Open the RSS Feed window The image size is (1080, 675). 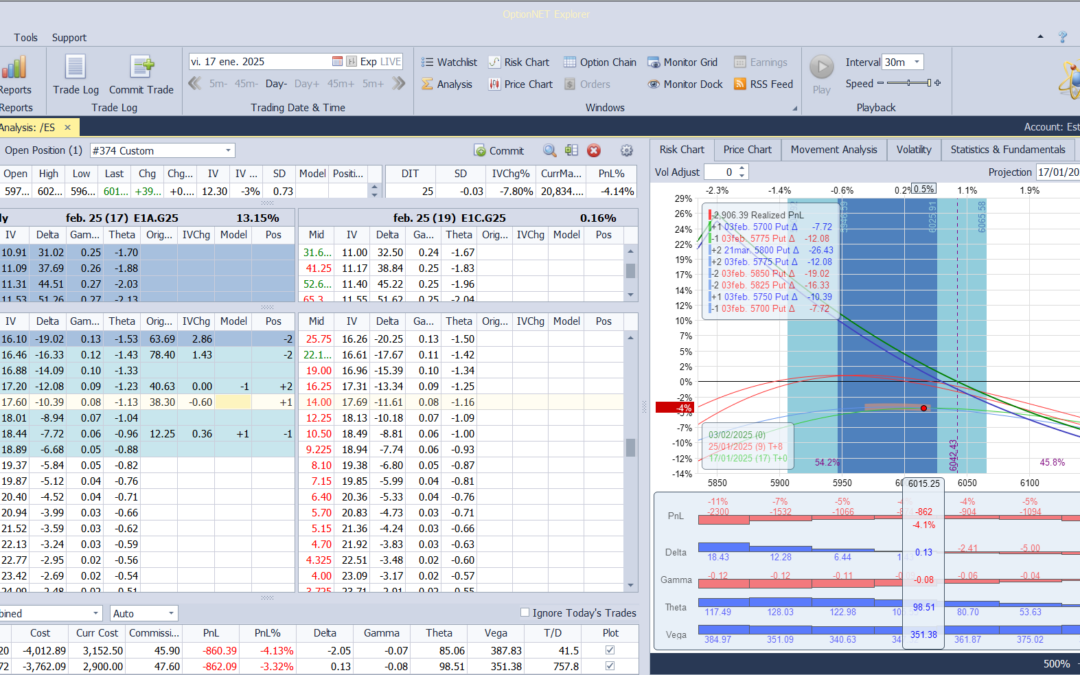[x=764, y=84]
